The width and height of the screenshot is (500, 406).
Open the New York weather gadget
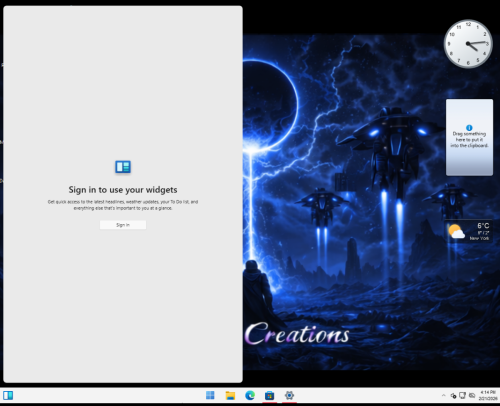(x=469, y=232)
